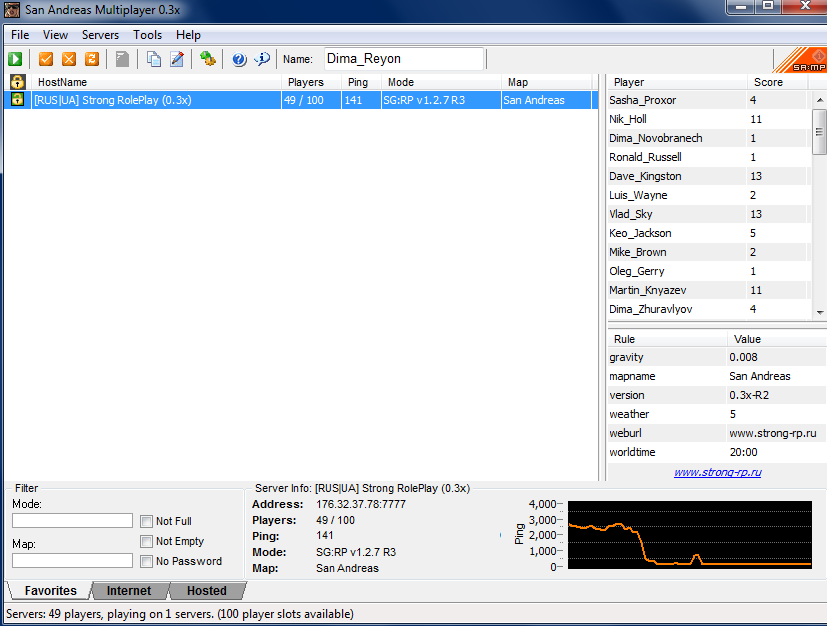The height and width of the screenshot is (626, 827).
Task: Open the Servers menu
Action: 100,35
